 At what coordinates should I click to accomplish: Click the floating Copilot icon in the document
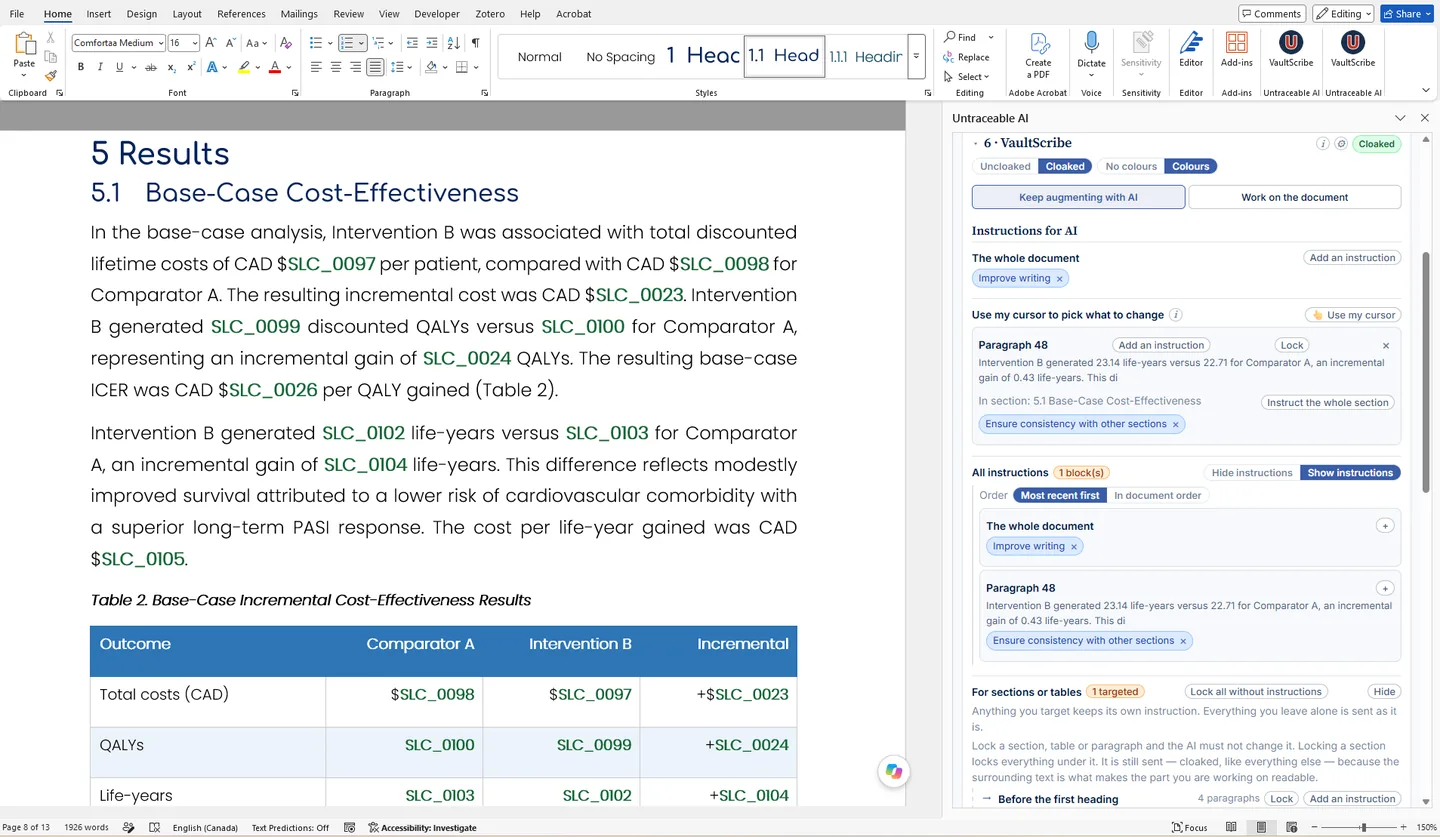click(x=894, y=771)
